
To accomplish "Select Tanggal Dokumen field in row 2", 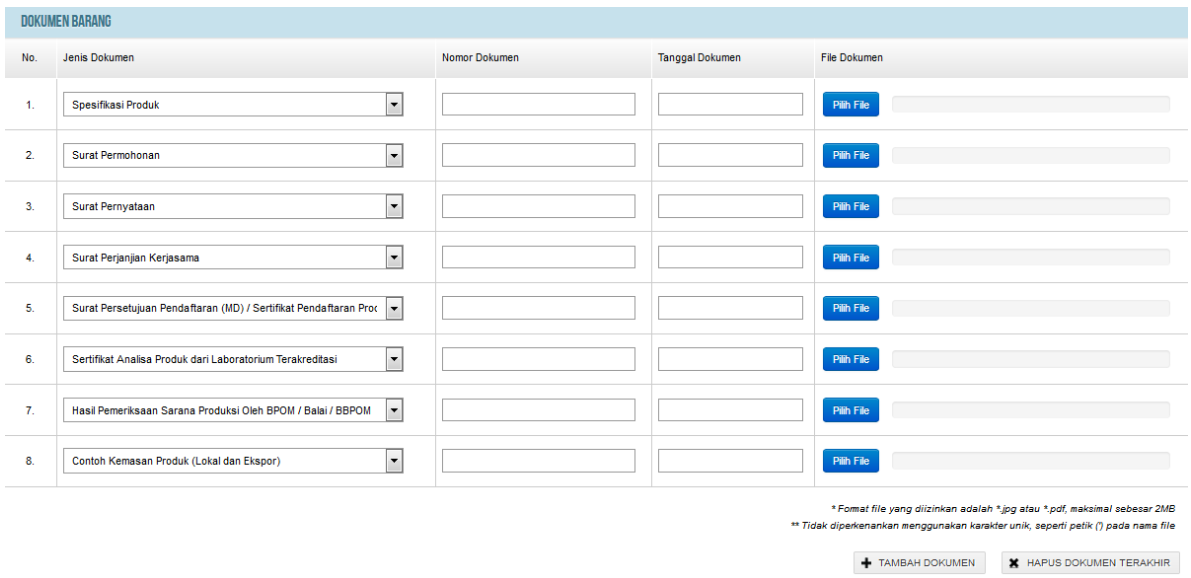I will 730,155.
